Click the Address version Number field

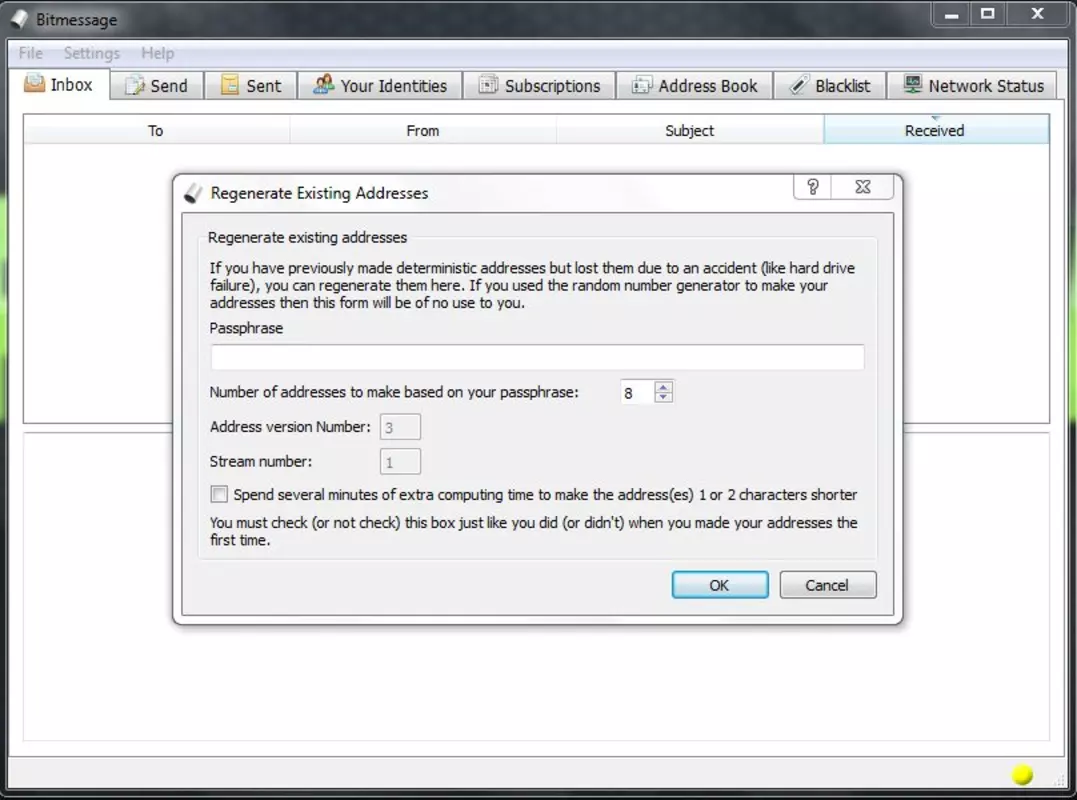(x=400, y=427)
